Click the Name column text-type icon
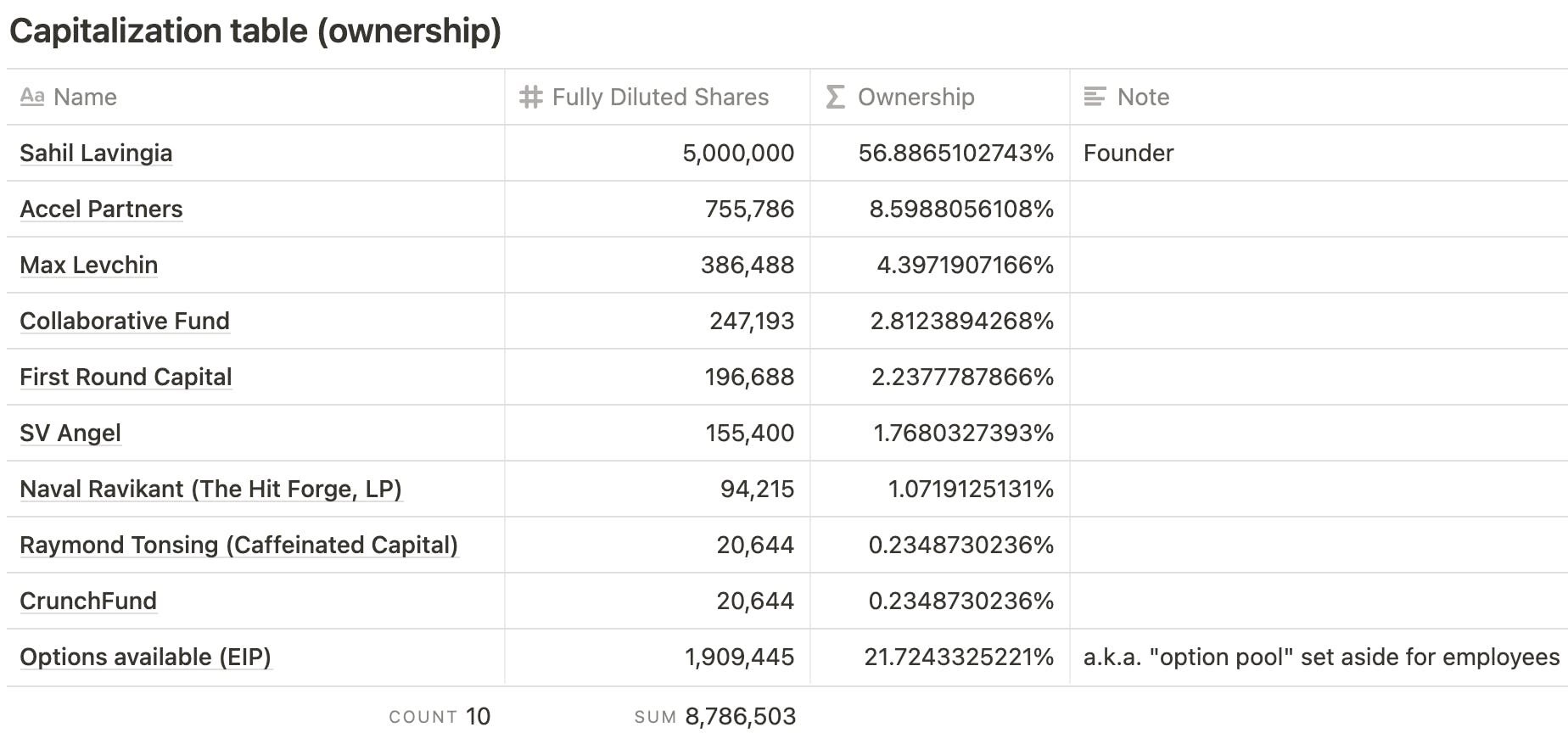 pos(32,97)
